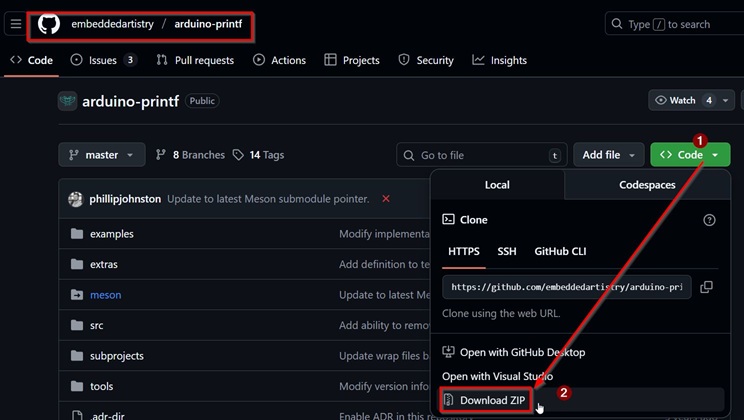Open the Insights tab

coord(499,60)
